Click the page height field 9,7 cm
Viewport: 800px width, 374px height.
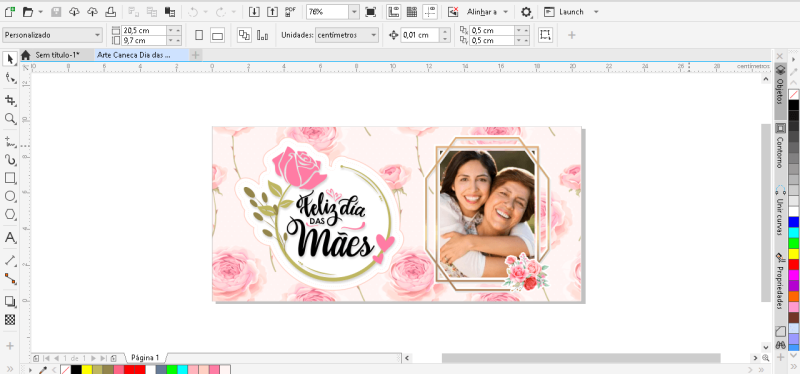(x=144, y=40)
